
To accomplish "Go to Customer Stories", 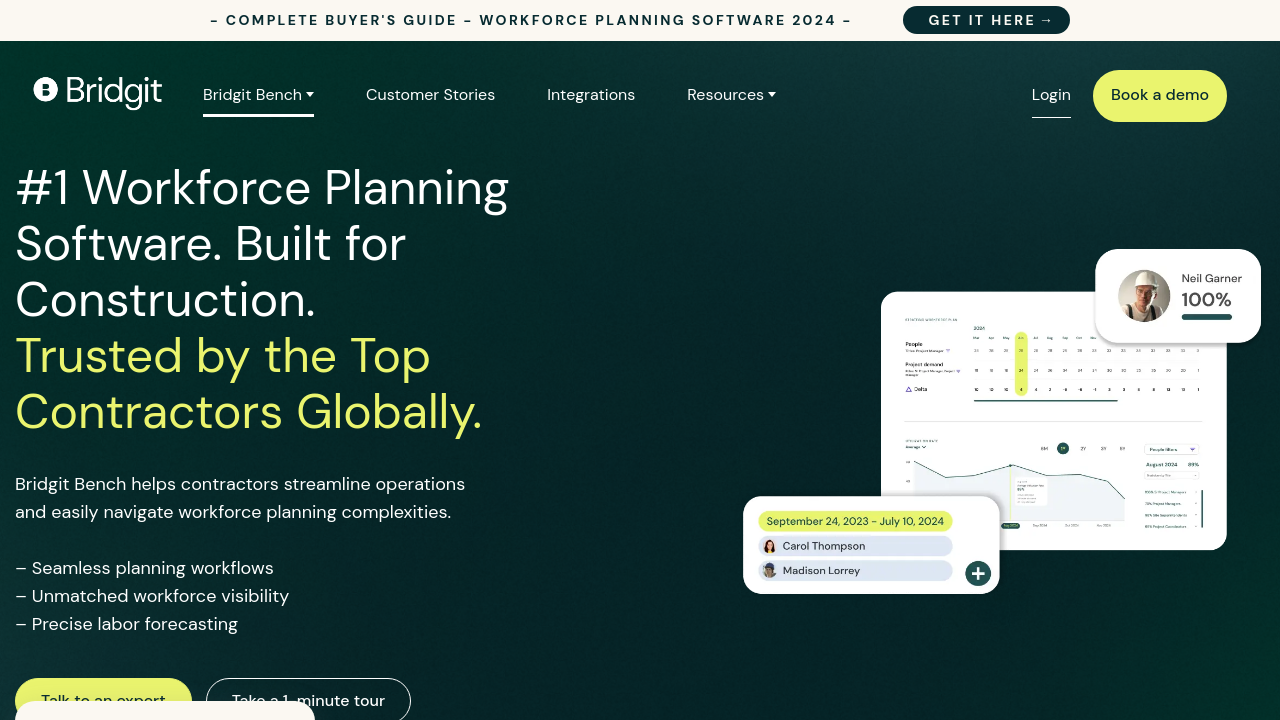I will [430, 95].
